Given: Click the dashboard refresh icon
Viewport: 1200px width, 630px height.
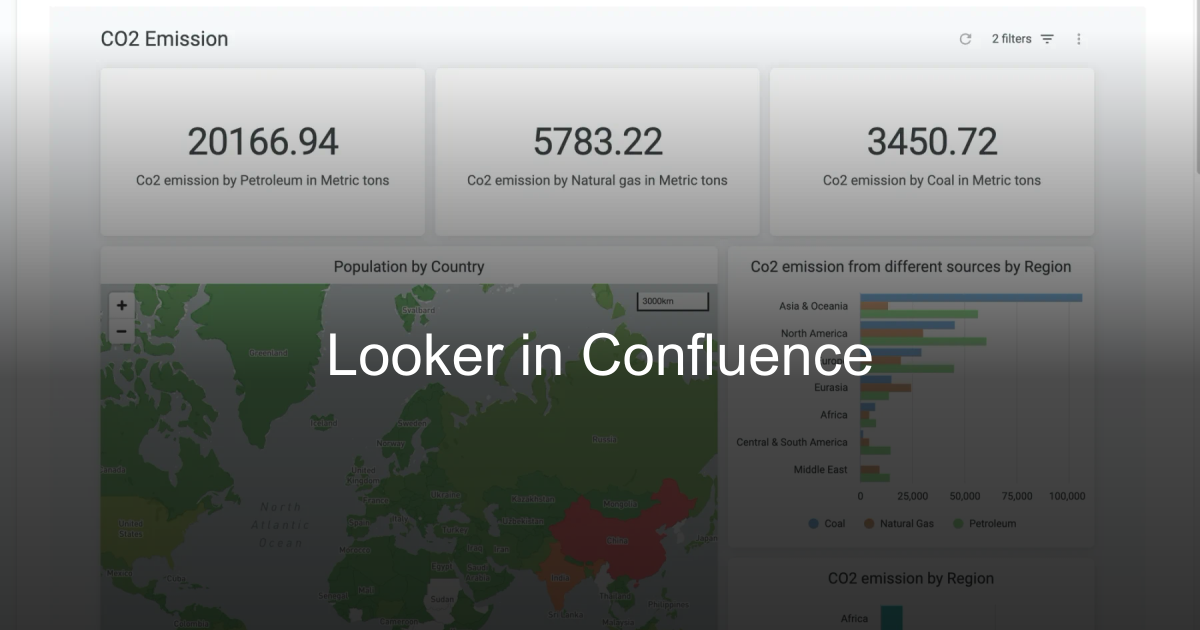Looking at the screenshot, I should tap(965, 39).
